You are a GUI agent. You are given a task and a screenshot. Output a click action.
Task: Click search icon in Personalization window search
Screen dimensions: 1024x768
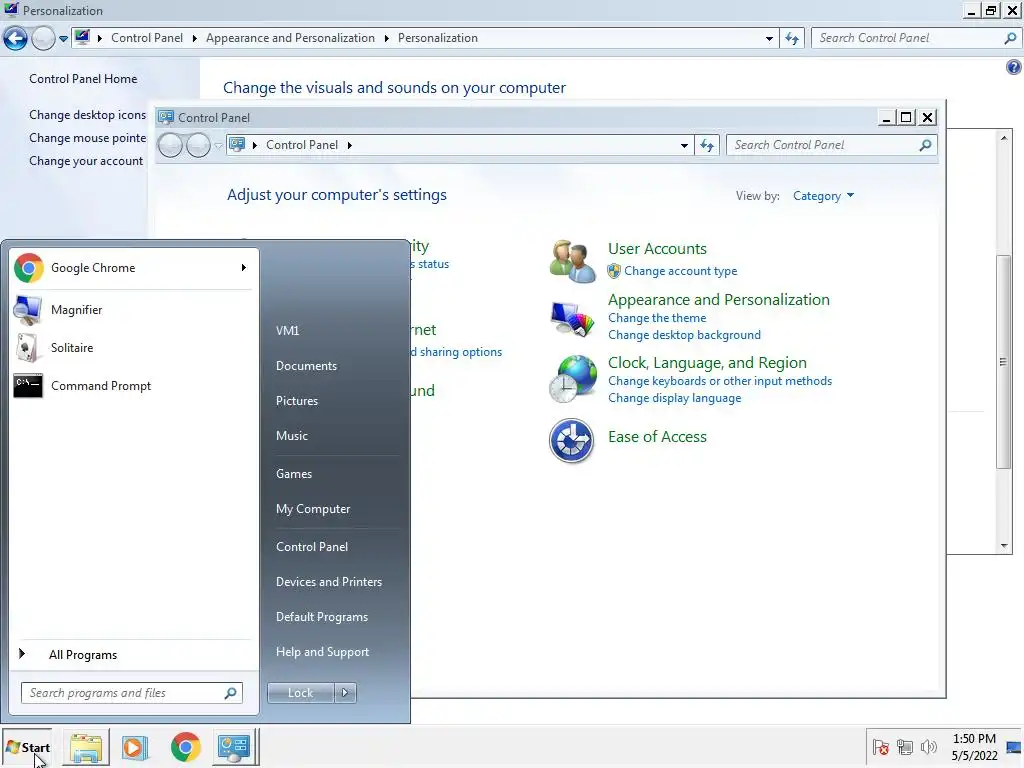1010,39
